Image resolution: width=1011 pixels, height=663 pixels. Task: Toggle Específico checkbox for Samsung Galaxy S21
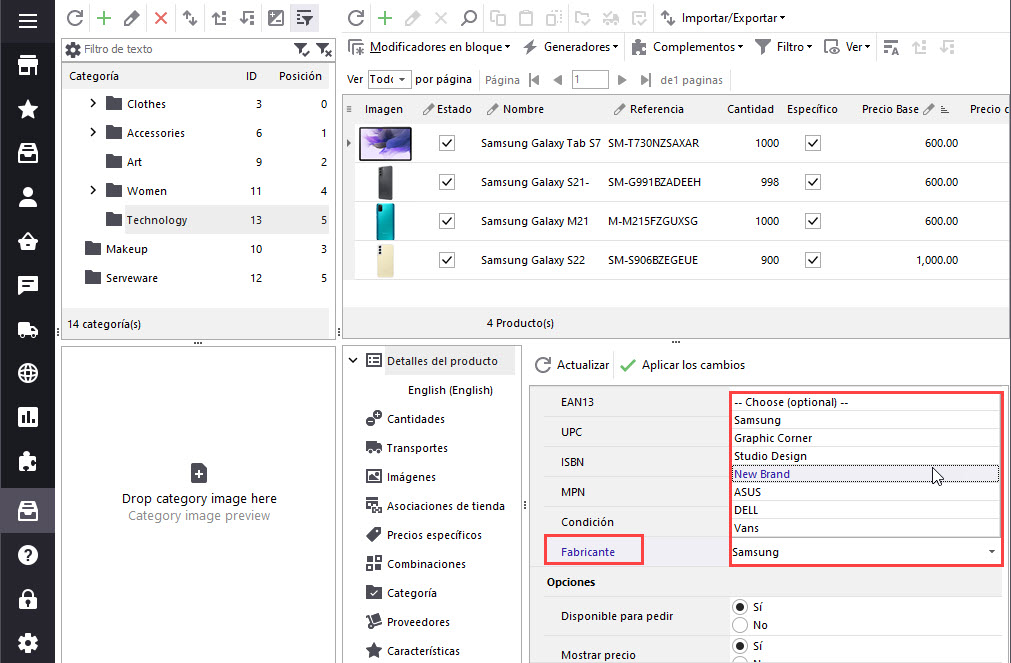point(813,182)
